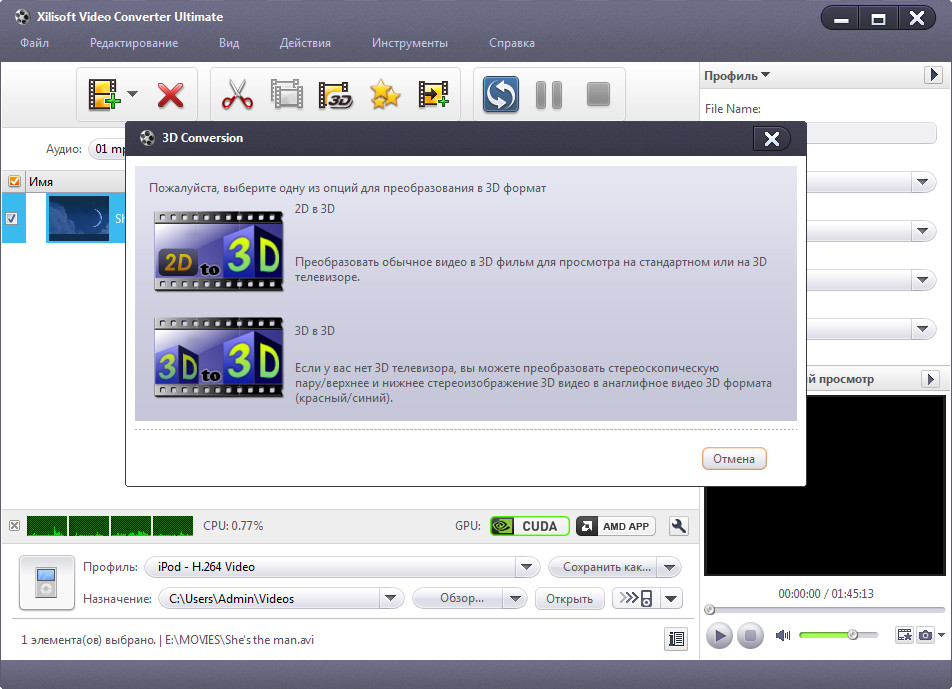The height and width of the screenshot is (689, 952).
Task: Open the Файл menu
Action: click(x=34, y=43)
